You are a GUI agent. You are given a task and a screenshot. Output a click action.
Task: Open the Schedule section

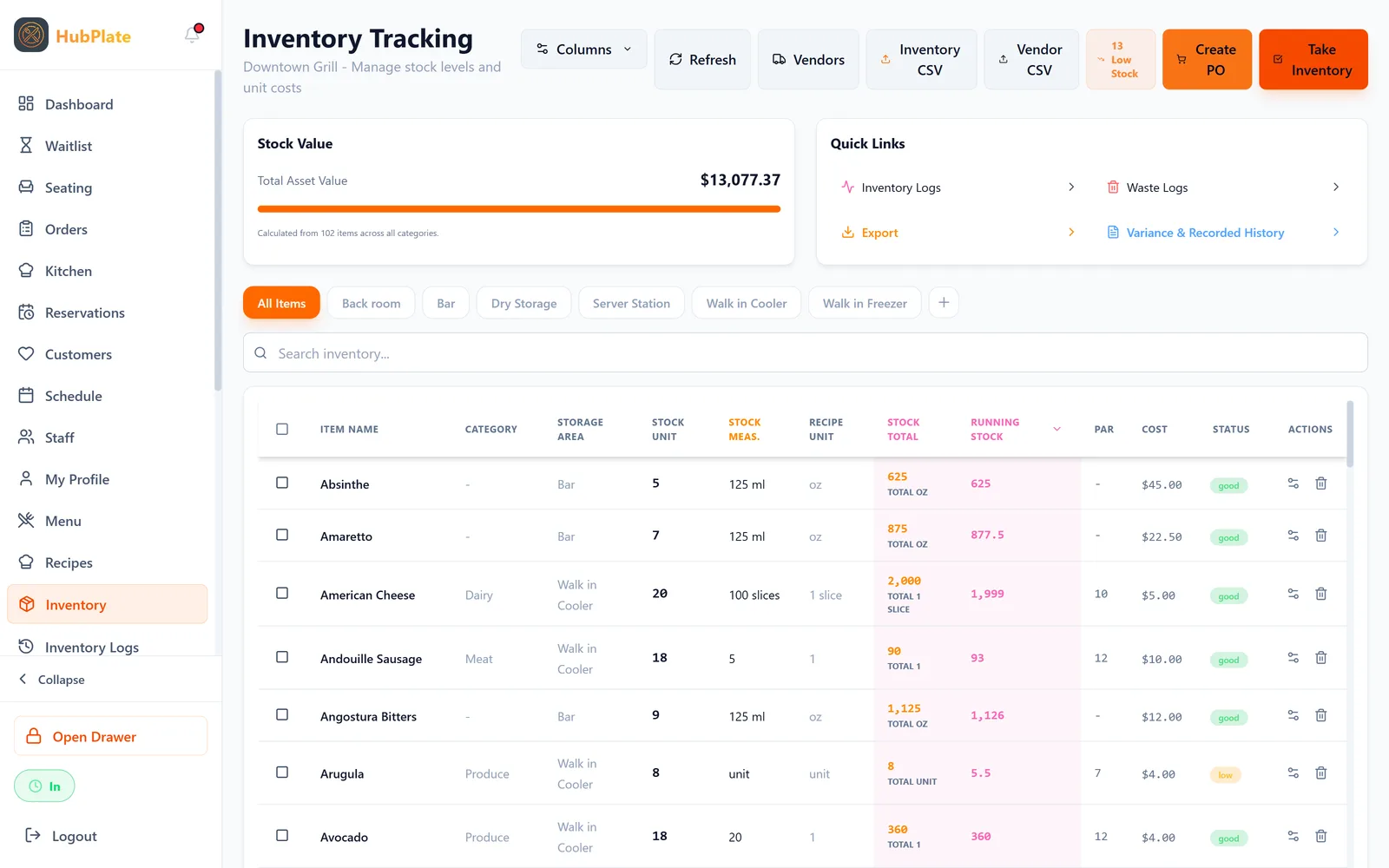pyautogui.click(x=107, y=396)
